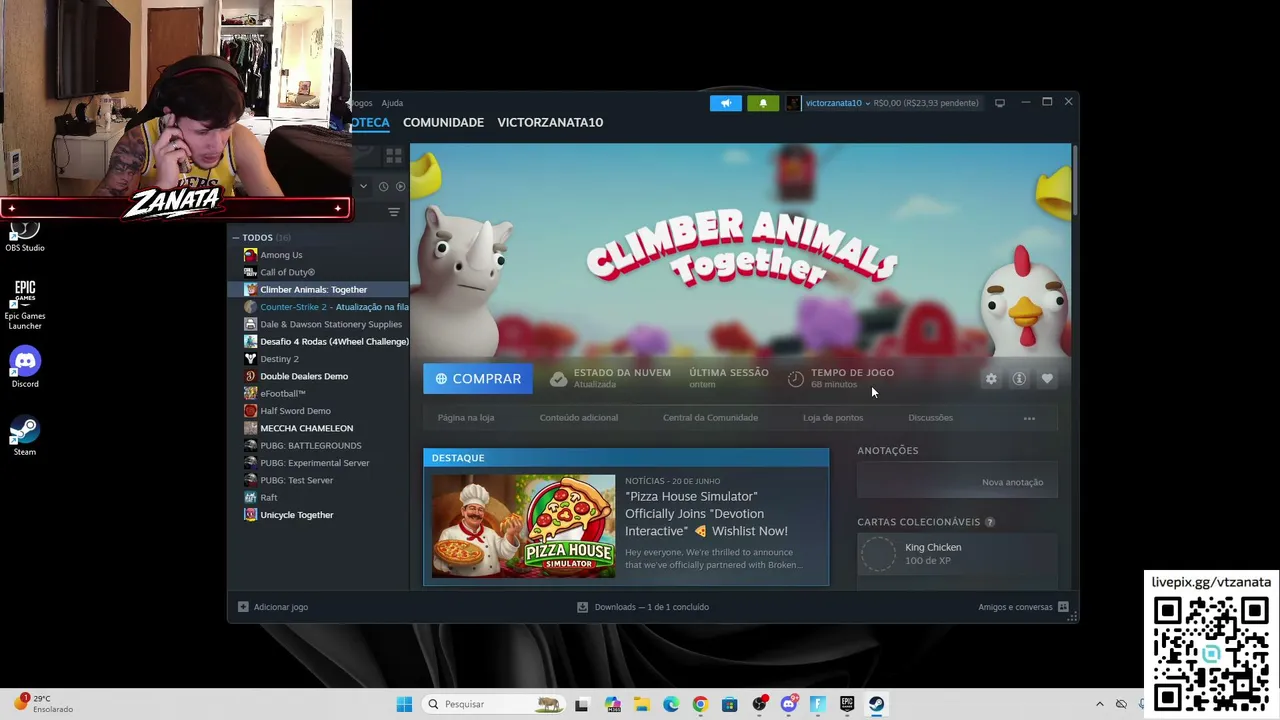The image size is (1280, 720).
Task: Select Half Sword Demo
Action: coord(295,411)
